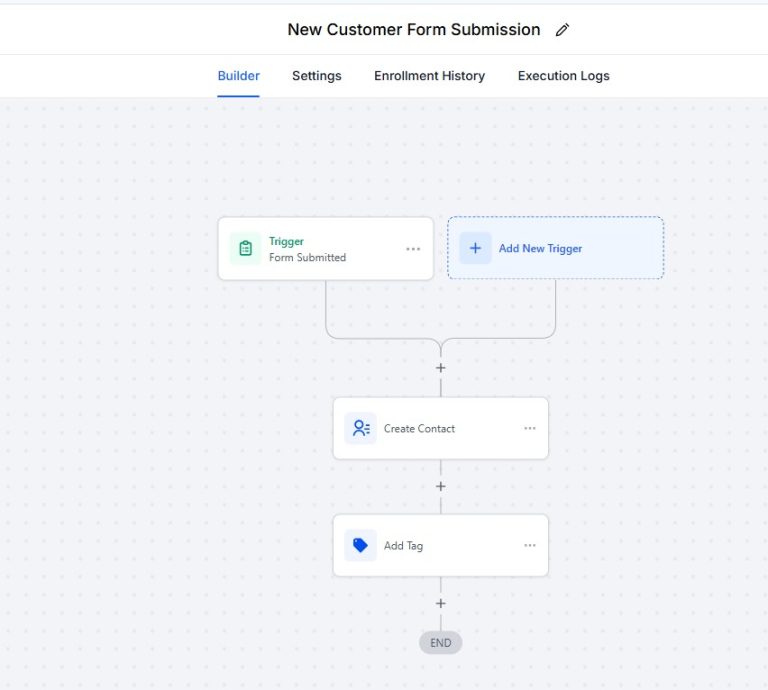
Task: Select the Form Submitted trigger text
Action: click(307, 257)
